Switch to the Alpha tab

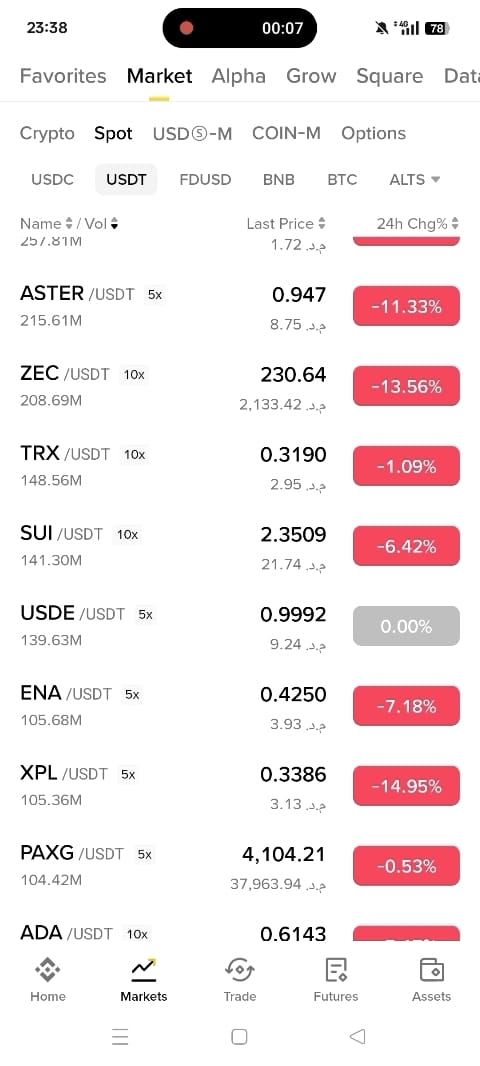pyautogui.click(x=239, y=75)
